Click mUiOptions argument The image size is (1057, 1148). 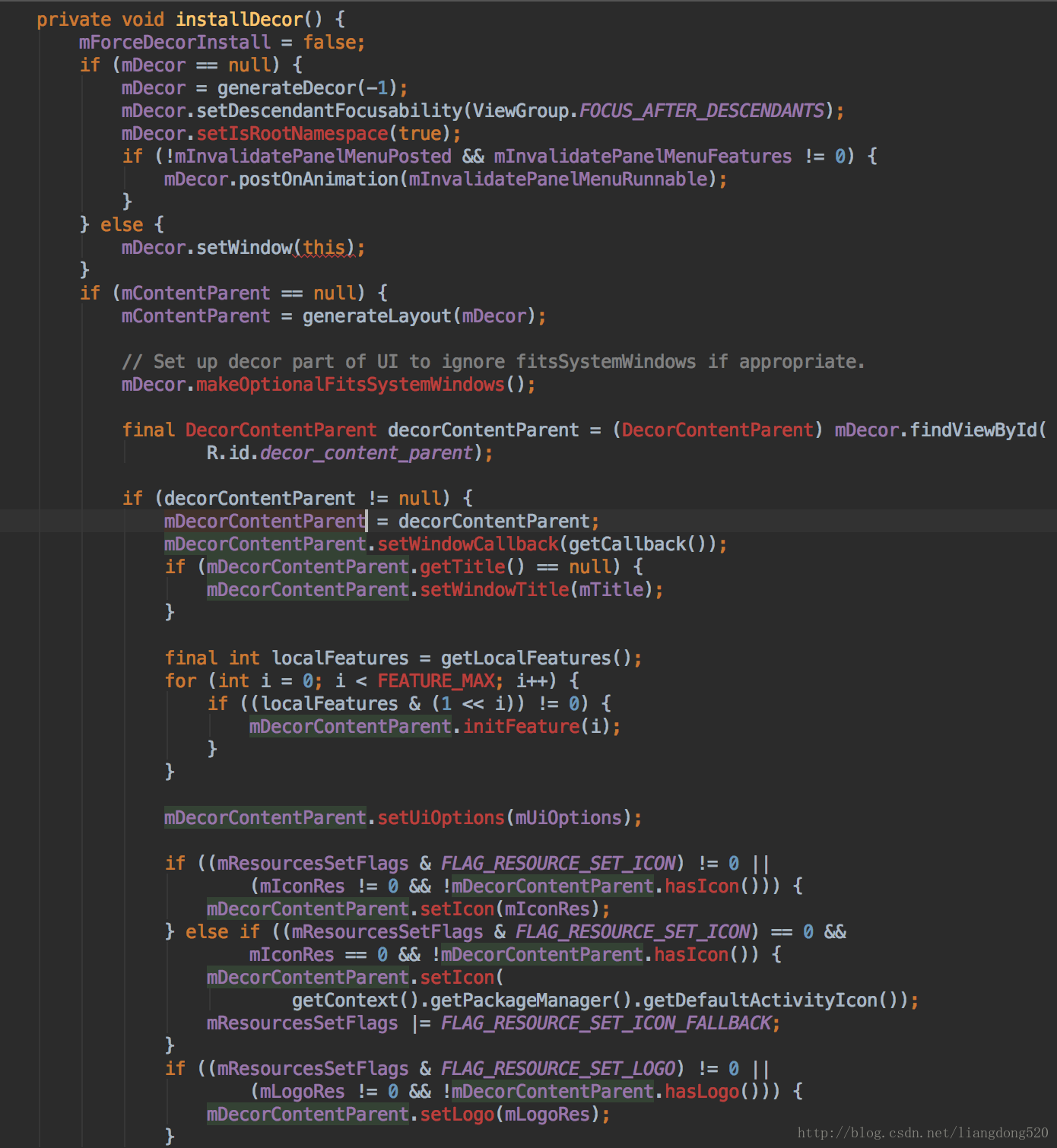[569, 818]
